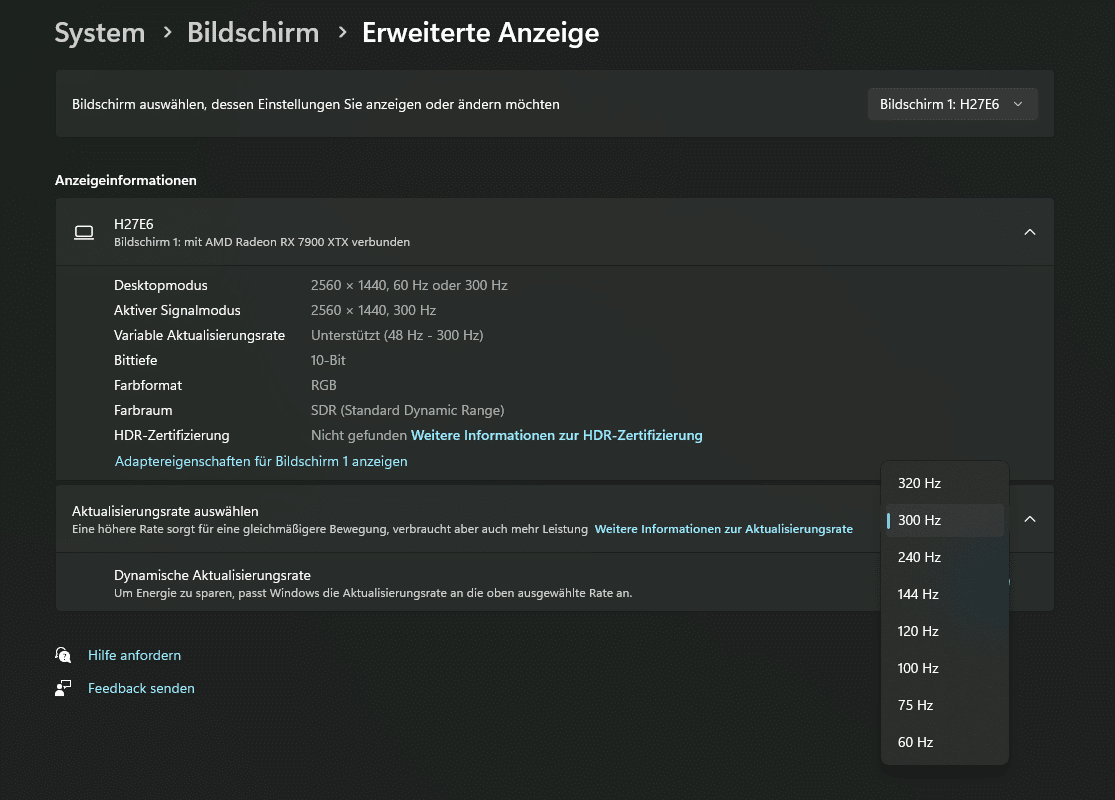This screenshot has height=800, width=1115.
Task: Go back to System in breadcrumb
Action: pyautogui.click(x=99, y=33)
